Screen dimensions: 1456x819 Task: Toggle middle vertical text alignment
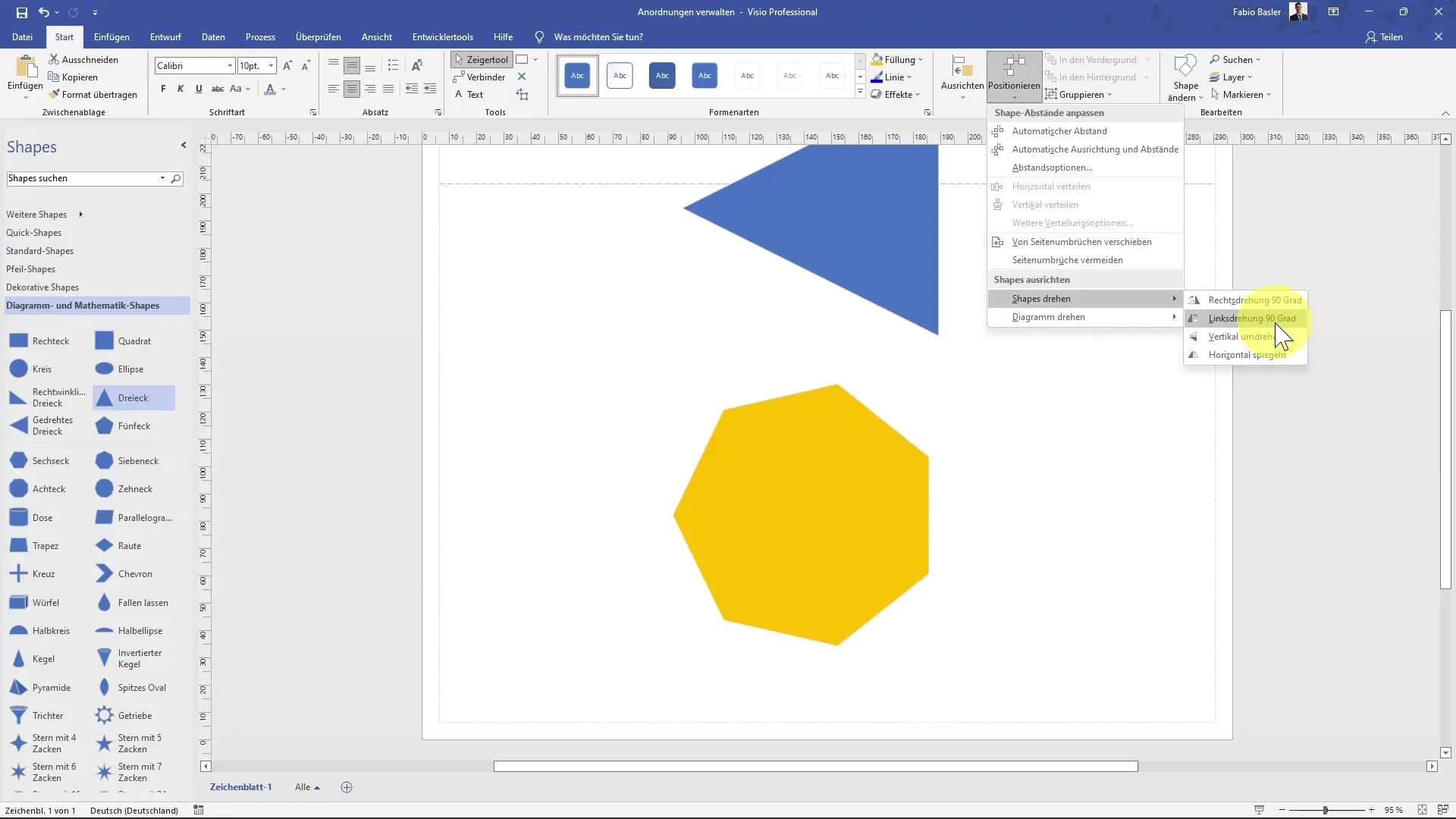point(352,66)
